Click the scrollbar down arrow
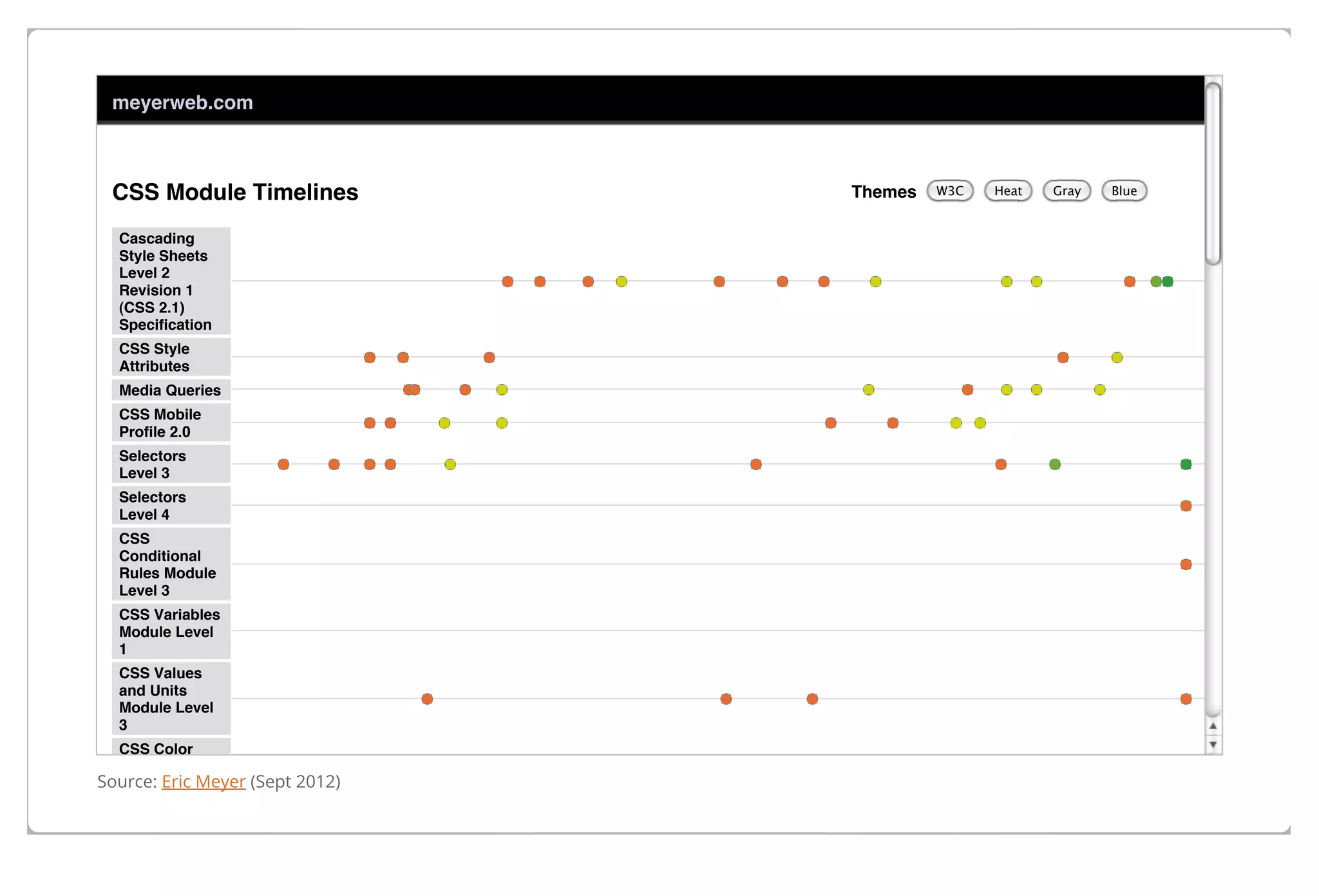Viewport: 1319px width, 896px height. pos(1213,745)
